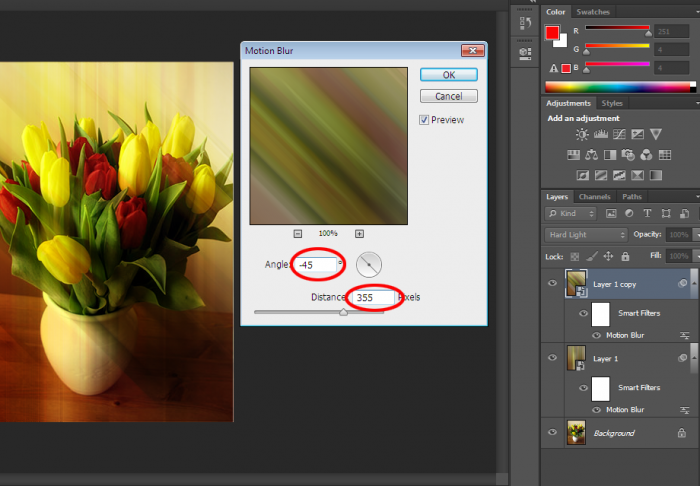Filter layers by type layers
The height and width of the screenshot is (486, 700).
coord(647,213)
